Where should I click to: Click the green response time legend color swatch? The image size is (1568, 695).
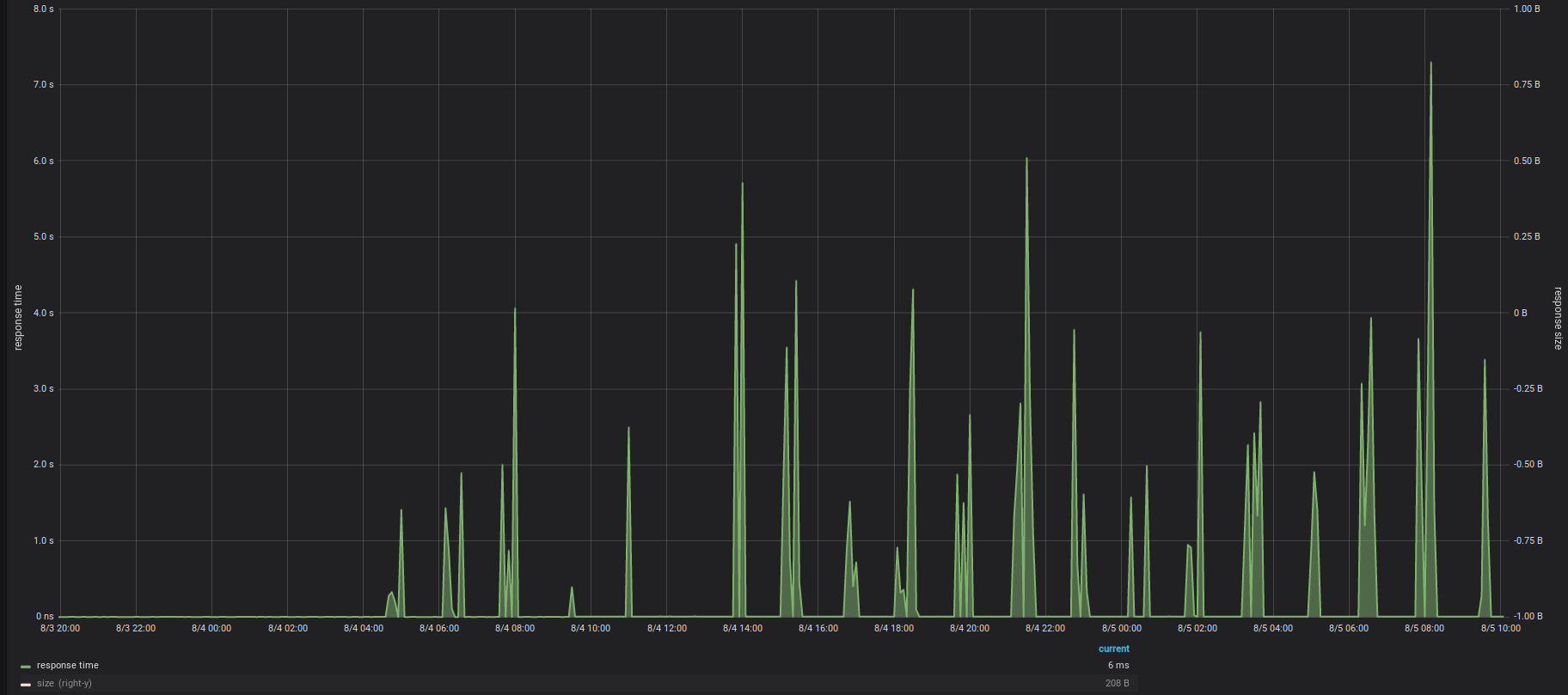(26, 666)
